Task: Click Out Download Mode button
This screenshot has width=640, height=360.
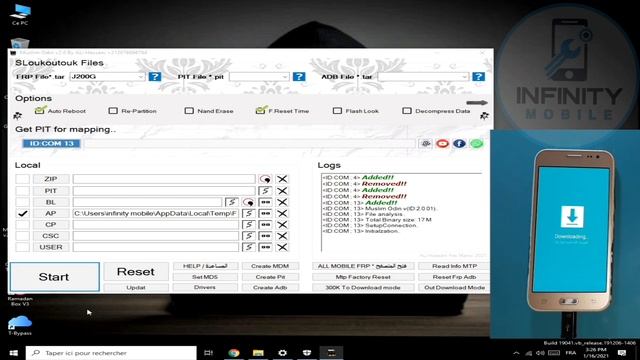Action: (454, 287)
